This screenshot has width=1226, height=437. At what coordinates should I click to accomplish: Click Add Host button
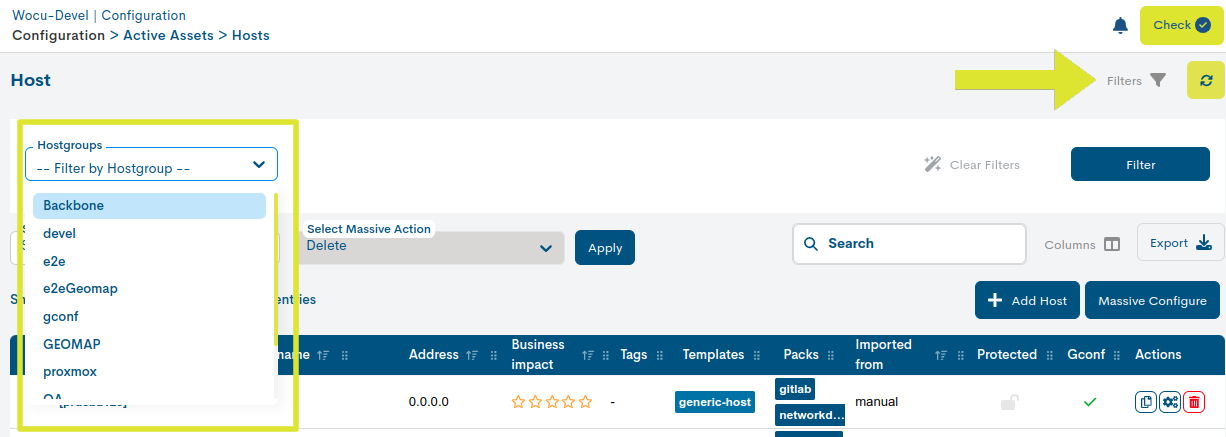(1028, 300)
